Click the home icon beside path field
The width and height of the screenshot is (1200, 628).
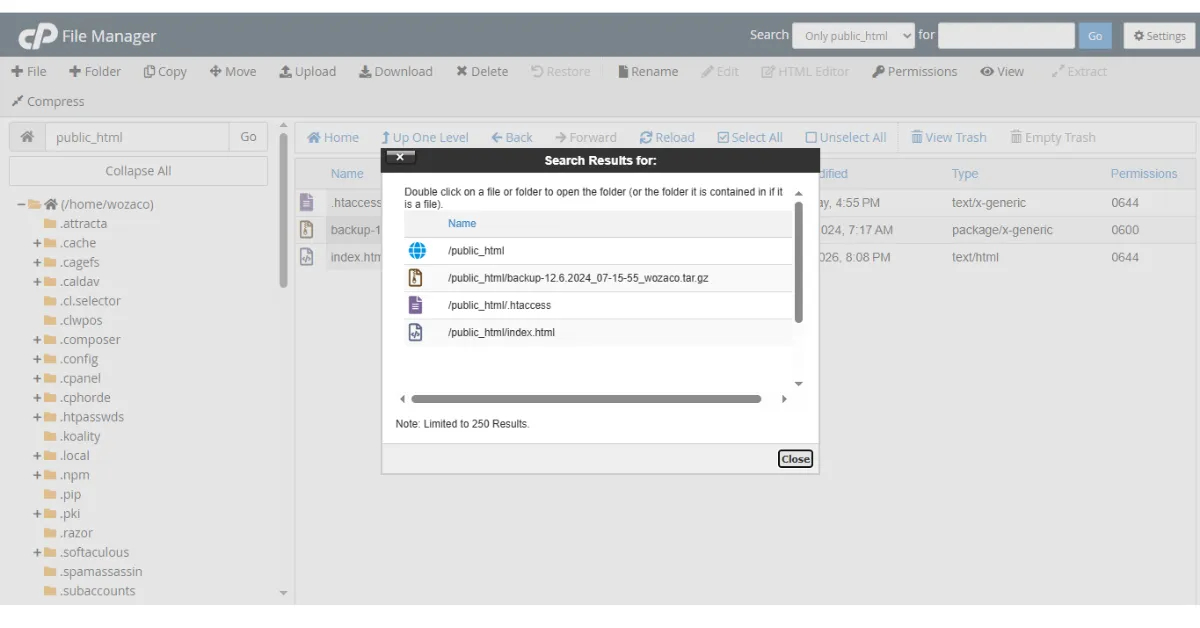(x=27, y=137)
